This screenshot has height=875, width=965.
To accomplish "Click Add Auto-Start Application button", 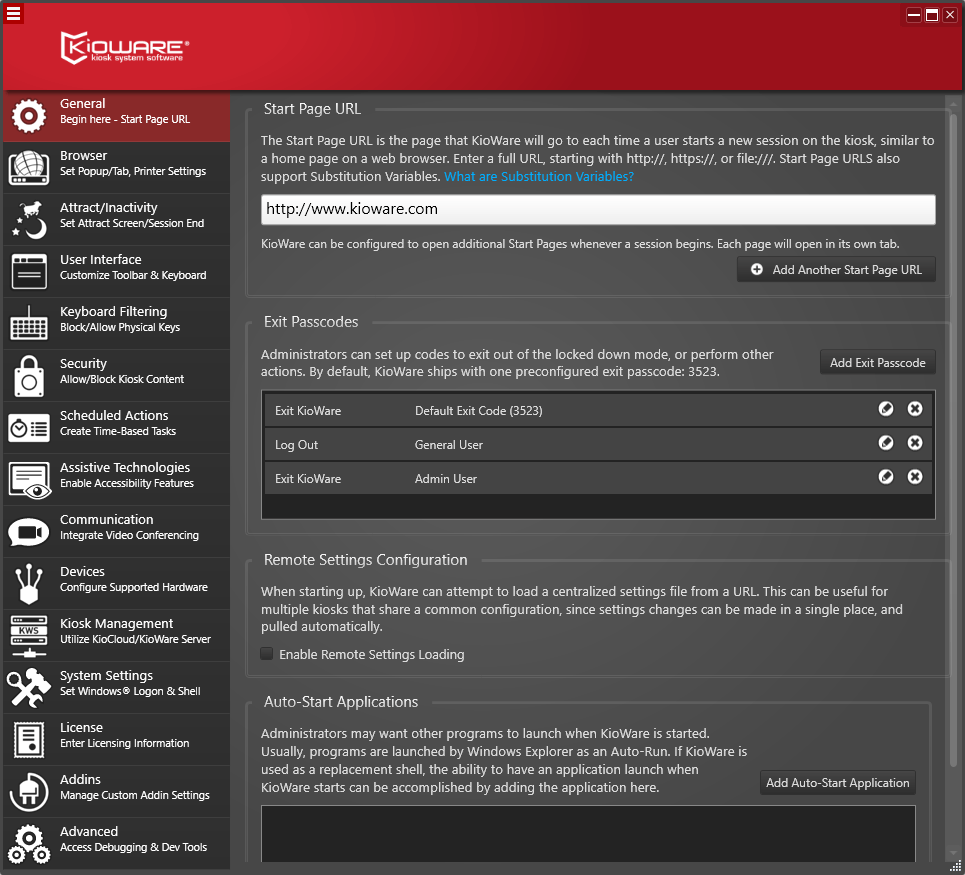I will pyautogui.click(x=838, y=783).
